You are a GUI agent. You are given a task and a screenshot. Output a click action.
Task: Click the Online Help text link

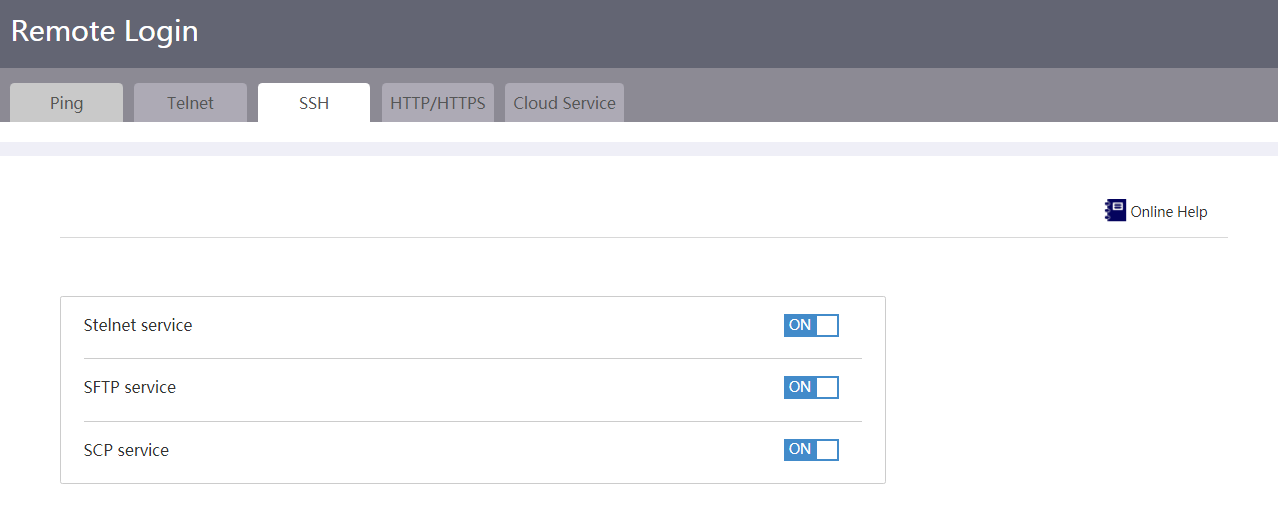(1169, 212)
